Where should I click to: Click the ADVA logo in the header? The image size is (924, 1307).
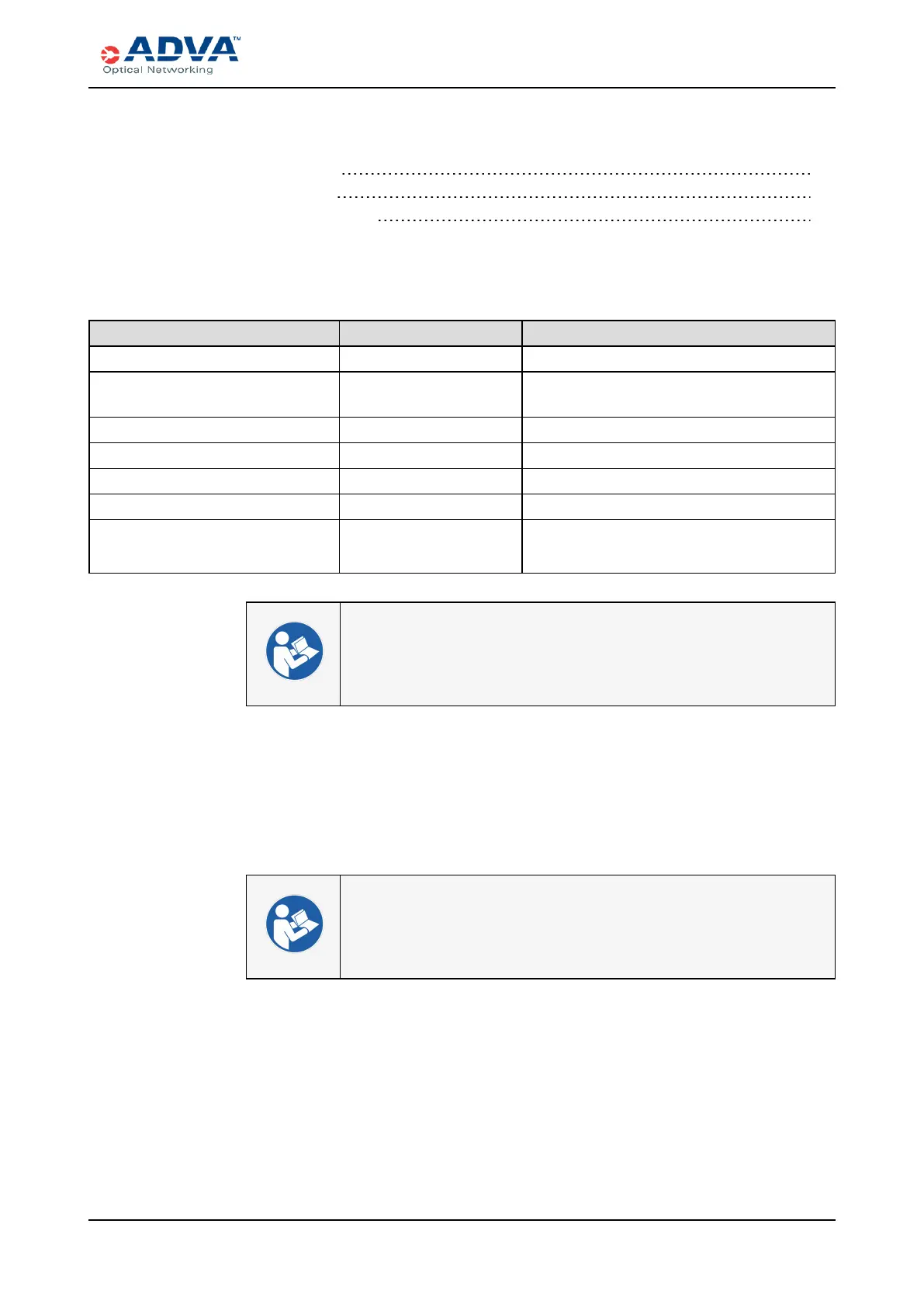[181, 50]
